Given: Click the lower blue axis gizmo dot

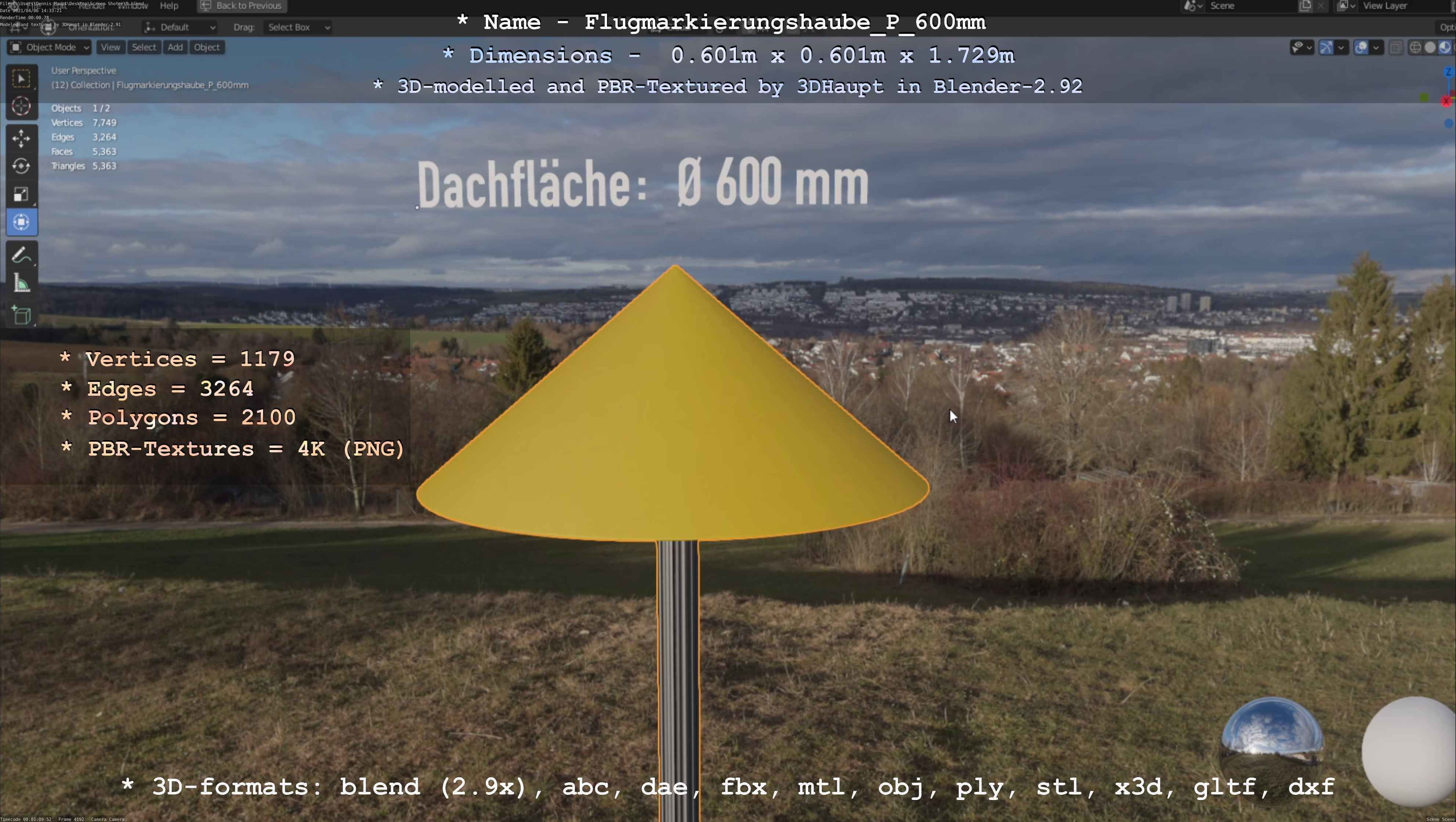Looking at the screenshot, I should pyautogui.click(x=1449, y=123).
